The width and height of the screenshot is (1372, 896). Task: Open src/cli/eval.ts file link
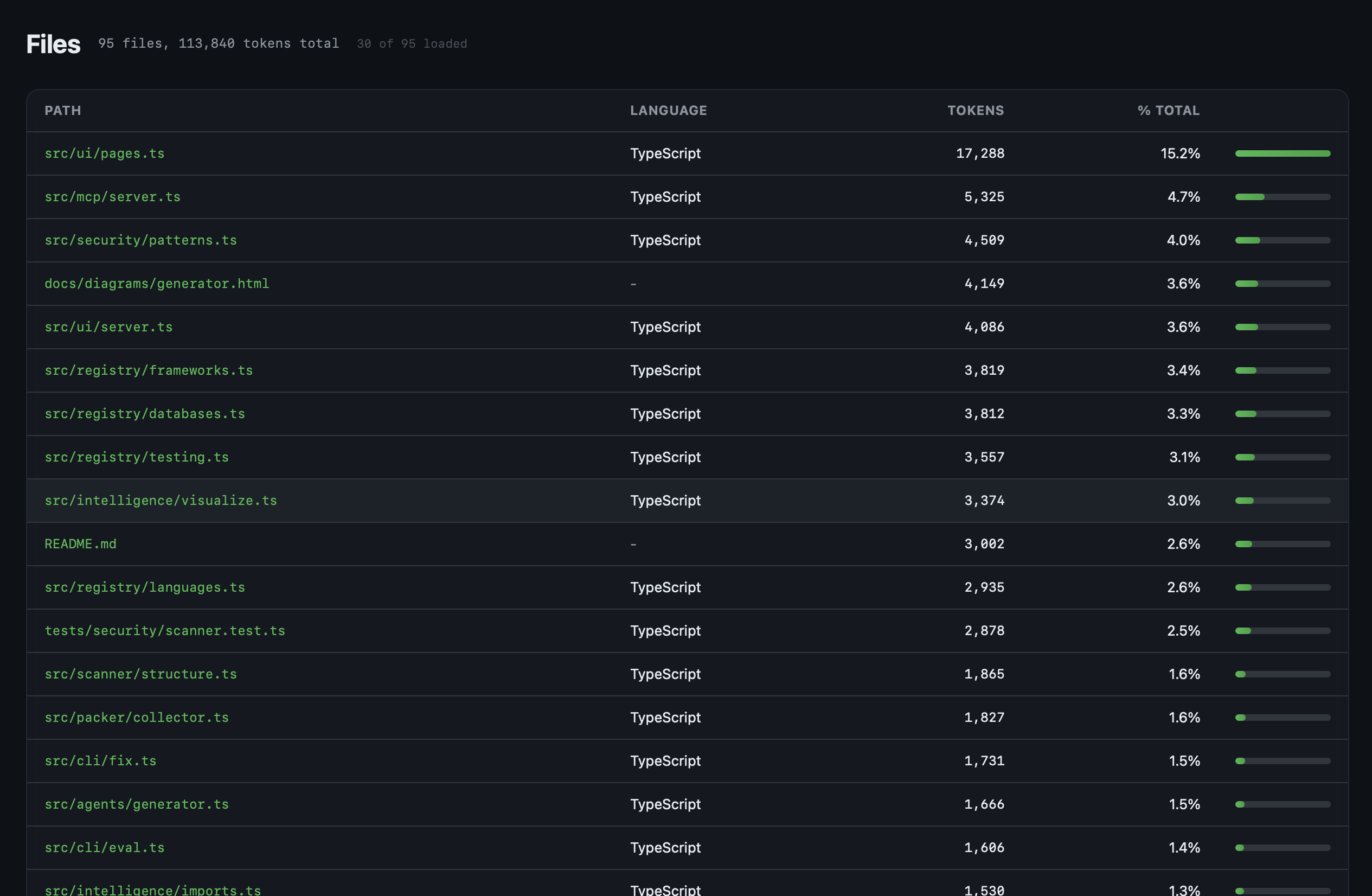[x=104, y=848]
